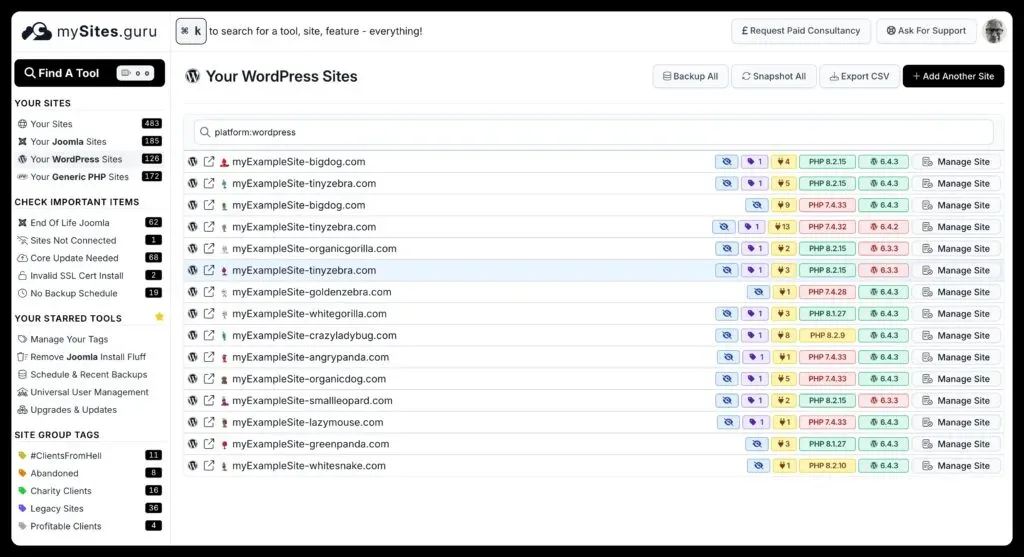Click tag badge on smallleopard row
Screen dimensions: 1024x557
point(754,400)
